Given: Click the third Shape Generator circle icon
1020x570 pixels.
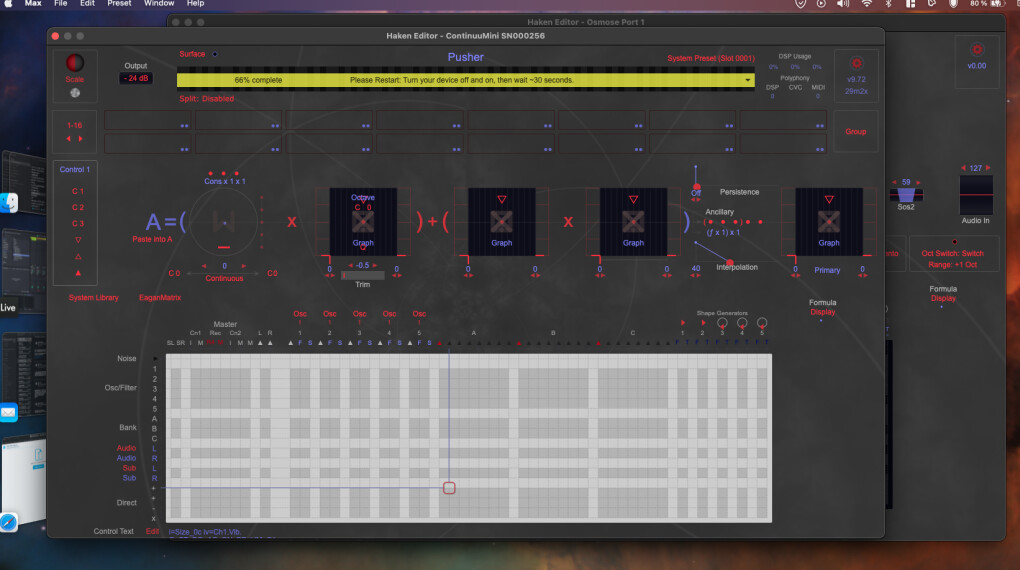Looking at the screenshot, I should pos(722,323).
